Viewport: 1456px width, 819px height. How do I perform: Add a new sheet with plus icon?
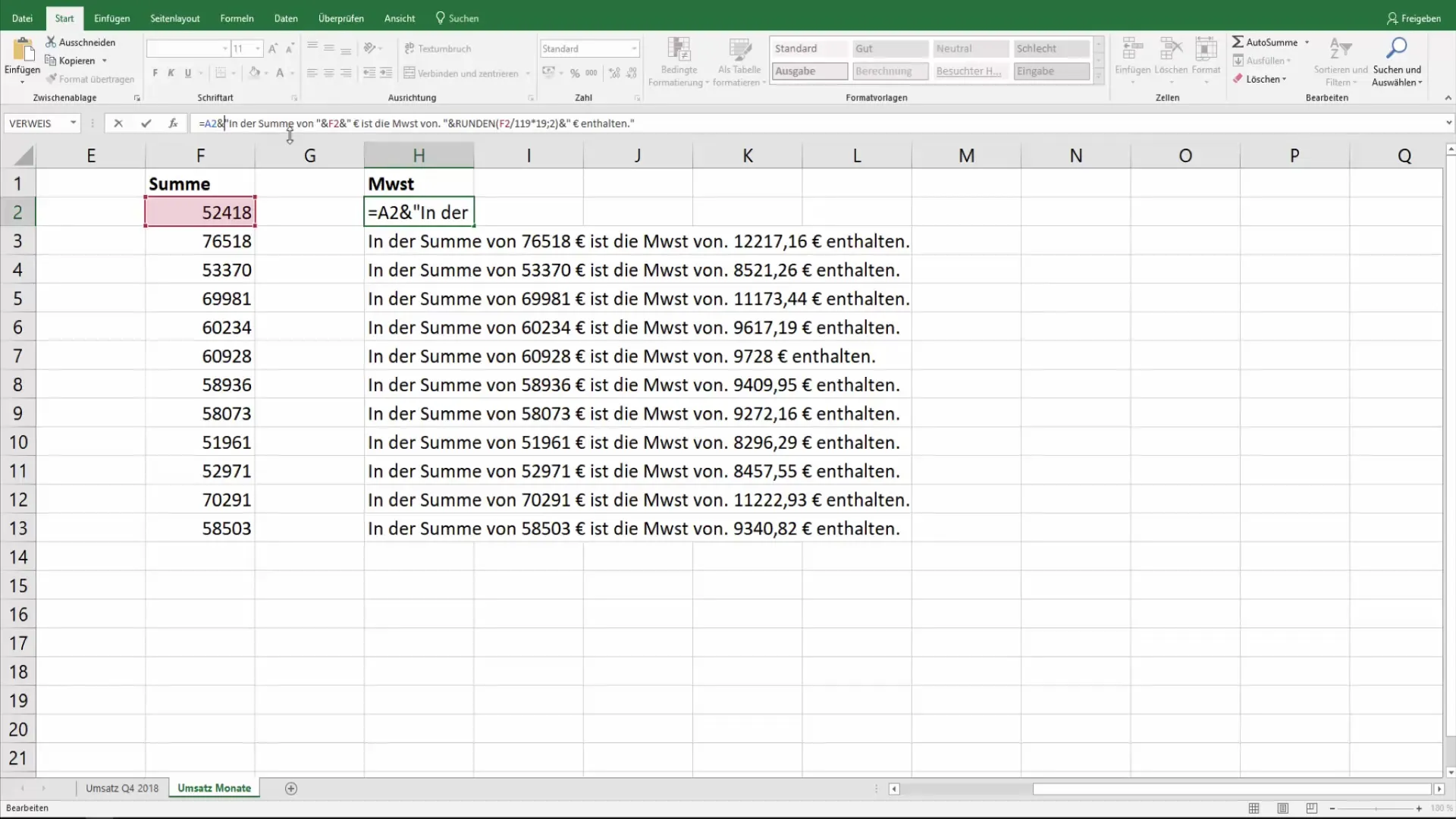(290, 789)
